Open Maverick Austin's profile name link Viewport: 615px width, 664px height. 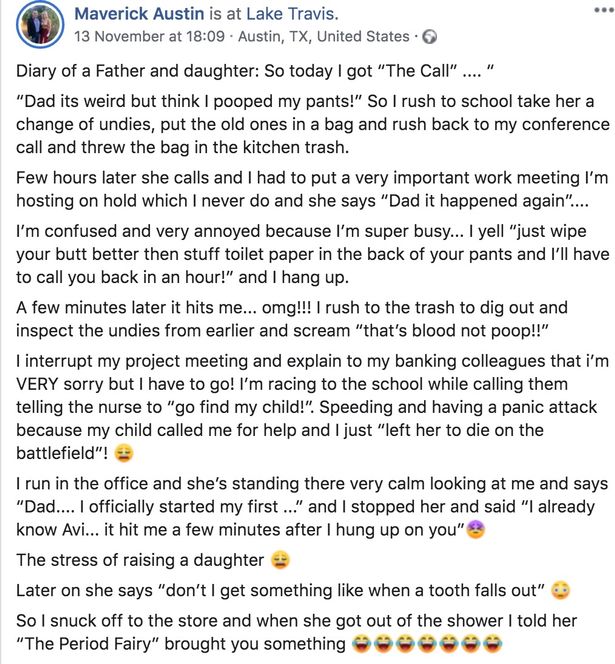click(x=139, y=14)
